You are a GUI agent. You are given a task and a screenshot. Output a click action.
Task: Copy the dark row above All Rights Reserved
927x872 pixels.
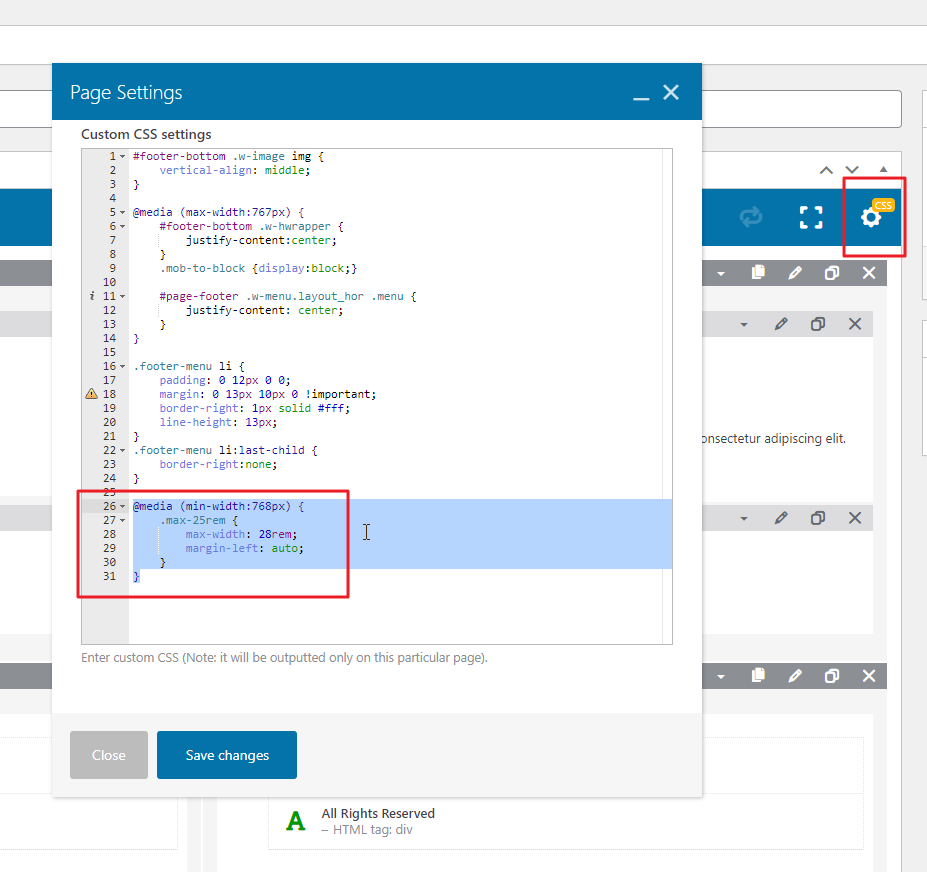(758, 675)
